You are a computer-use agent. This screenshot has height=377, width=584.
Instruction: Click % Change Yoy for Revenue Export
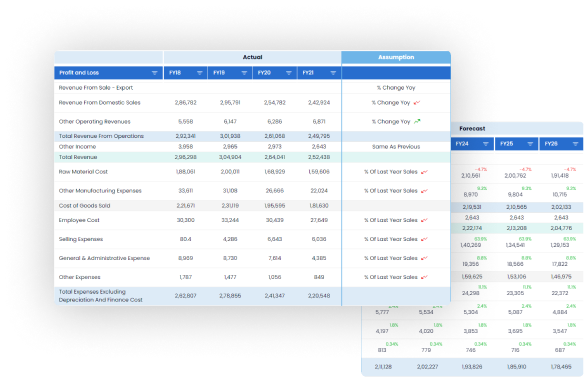pyautogui.click(x=396, y=88)
